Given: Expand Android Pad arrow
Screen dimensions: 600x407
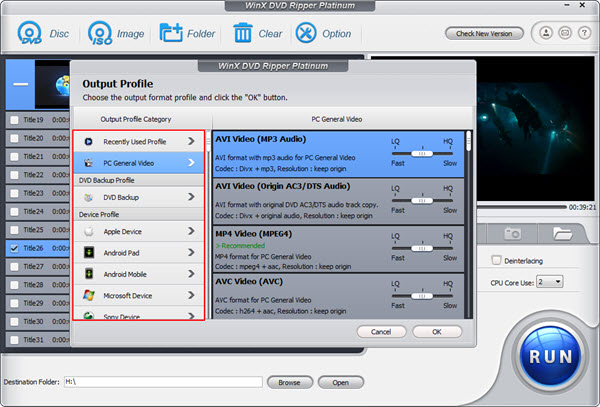Looking at the screenshot, I should pos(191,252).
